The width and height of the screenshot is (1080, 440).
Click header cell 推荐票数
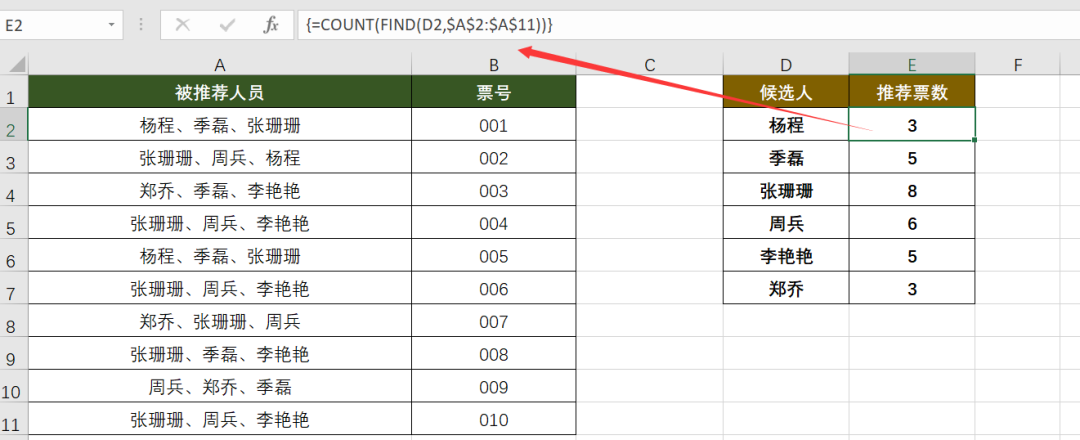912,92
